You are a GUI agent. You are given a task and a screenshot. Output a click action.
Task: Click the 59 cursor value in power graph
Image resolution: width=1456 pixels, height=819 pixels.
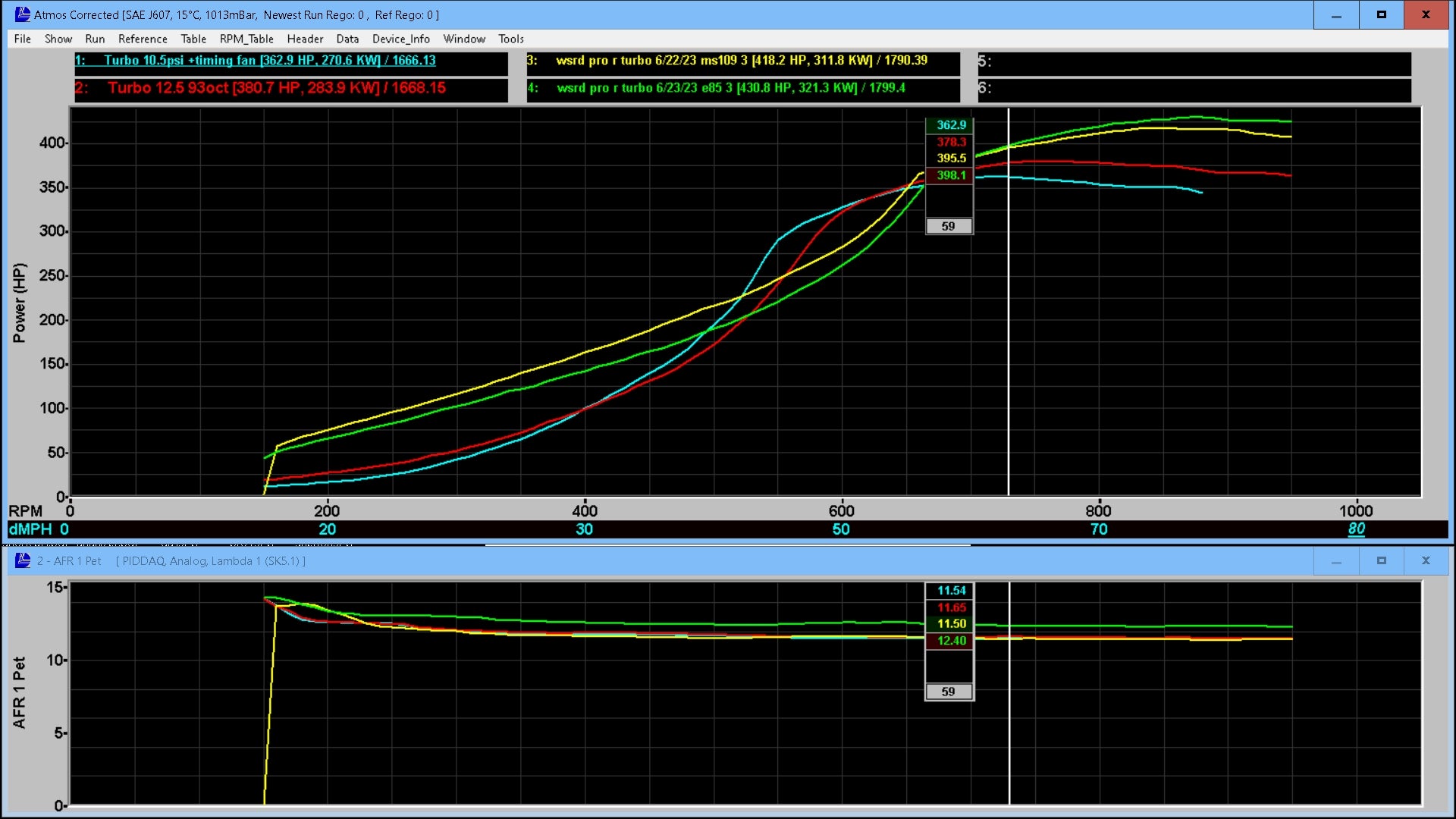[x=948, y=226]
